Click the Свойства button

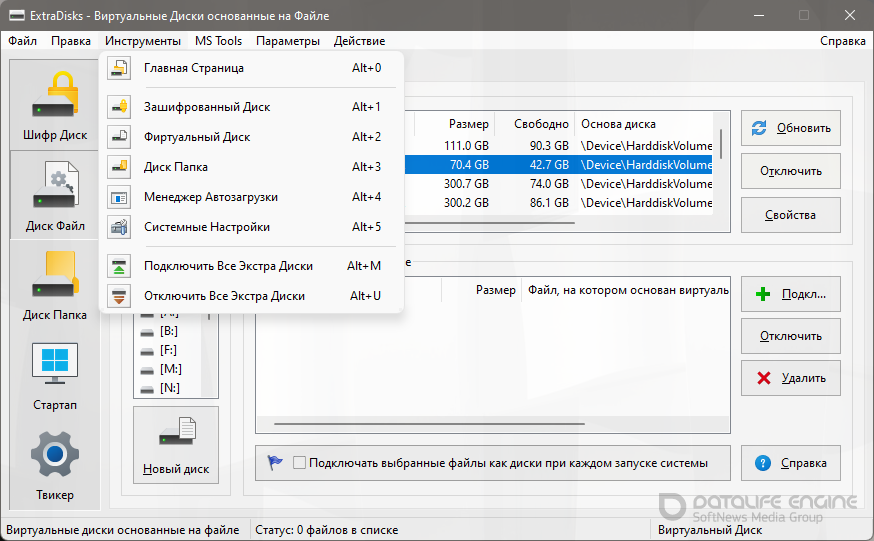pos(790,215)
